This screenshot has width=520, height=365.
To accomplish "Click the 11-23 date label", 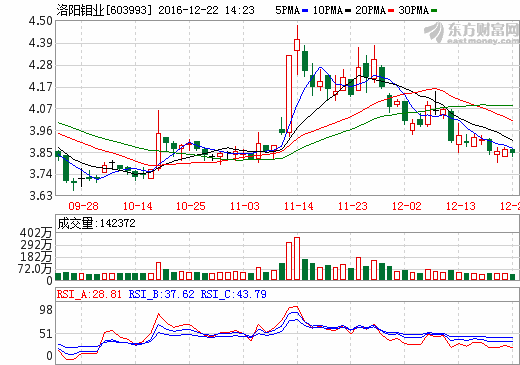I will click(x=353, y=206).
